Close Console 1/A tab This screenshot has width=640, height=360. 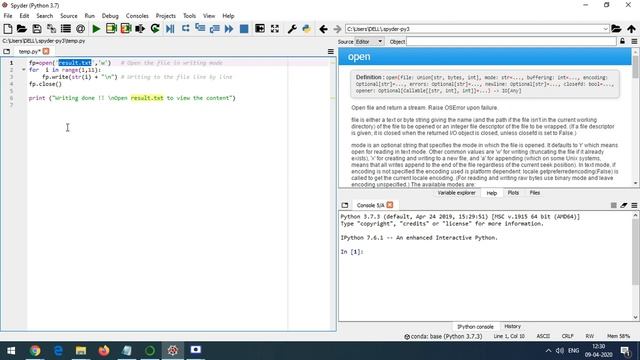(390, 205)
